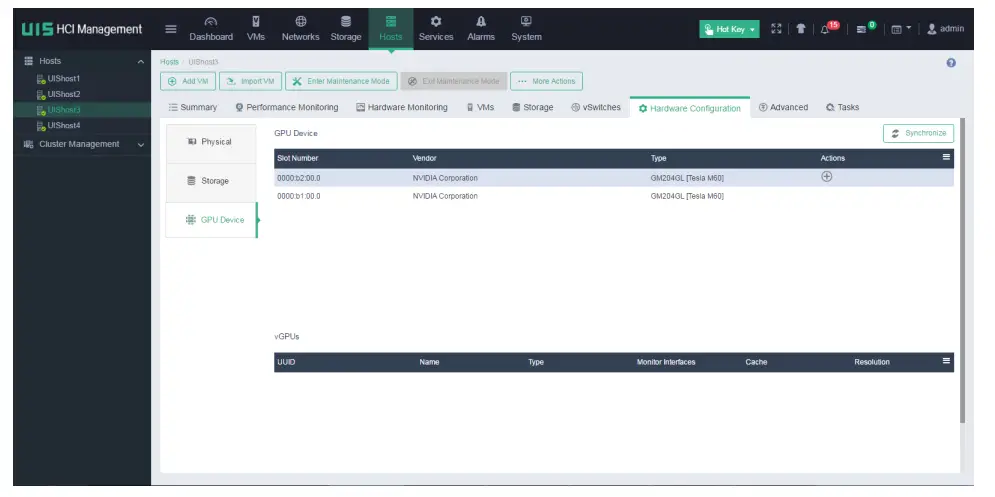Click the vertical scrollbar on the right
Viewport: 995px width, 497px height.
(x=963, y=271)
